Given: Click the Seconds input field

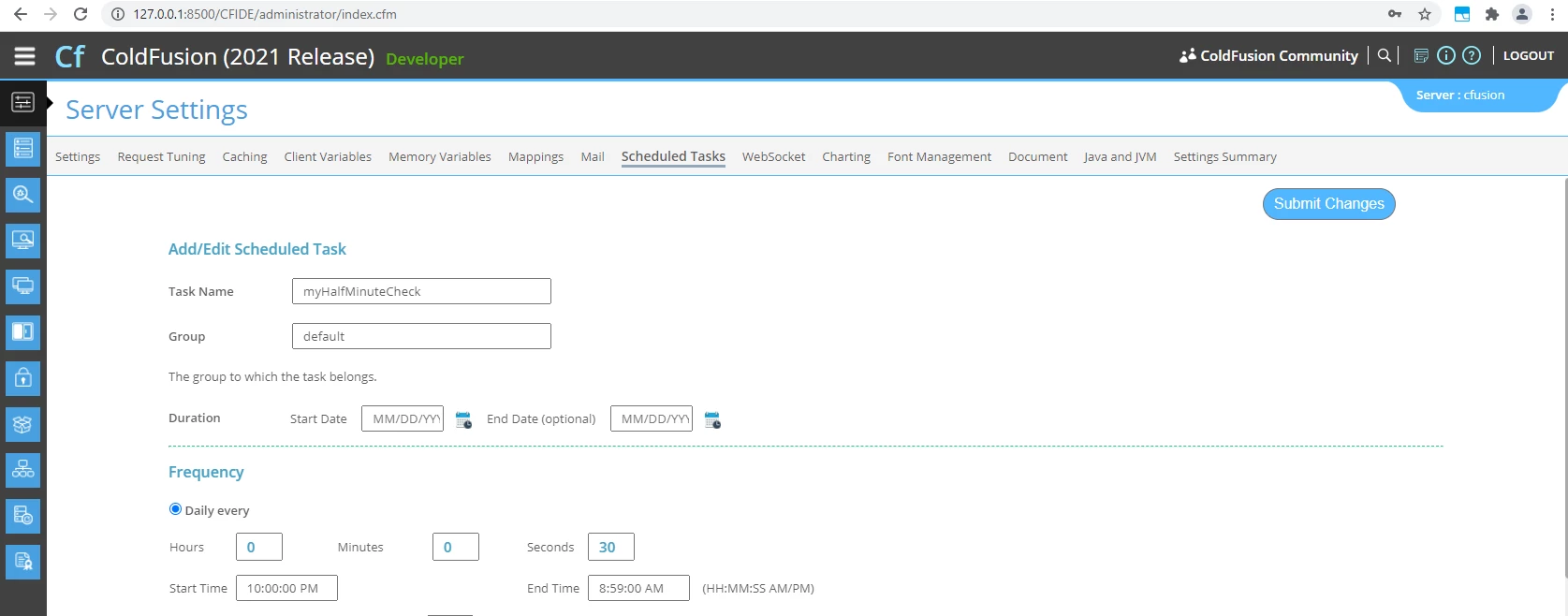Looking at the screenshot, I should [611, 547].
